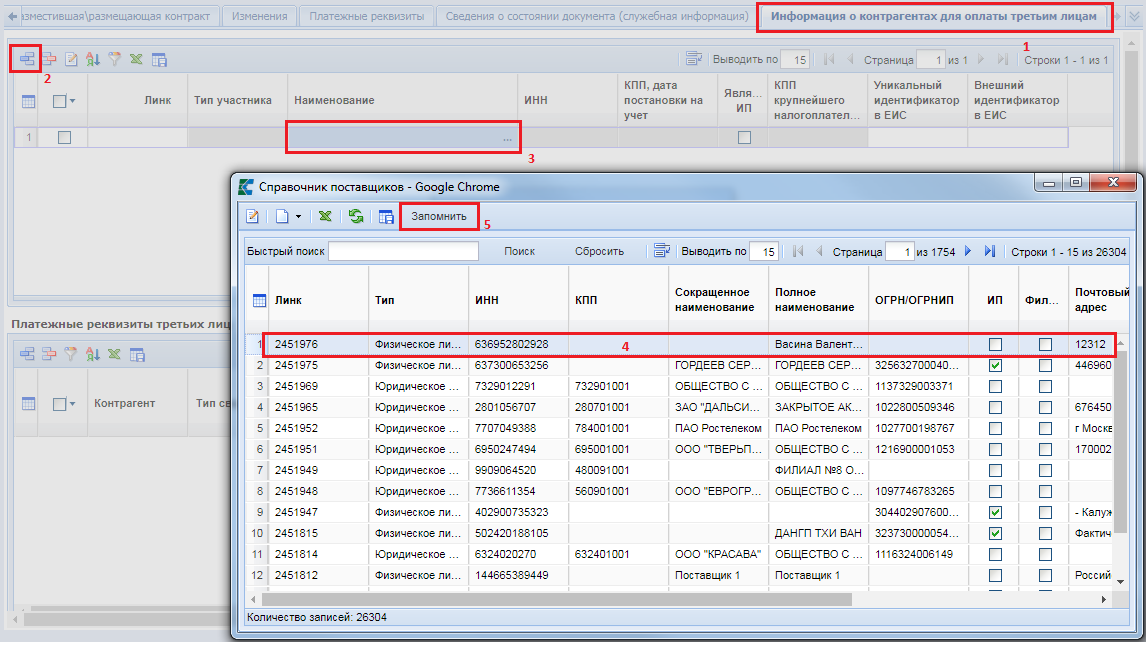
Task: Uncheck the ИП checkbox for ГОРДЕЕВ supplier 2451975
Action: click(x=995, y=365)
